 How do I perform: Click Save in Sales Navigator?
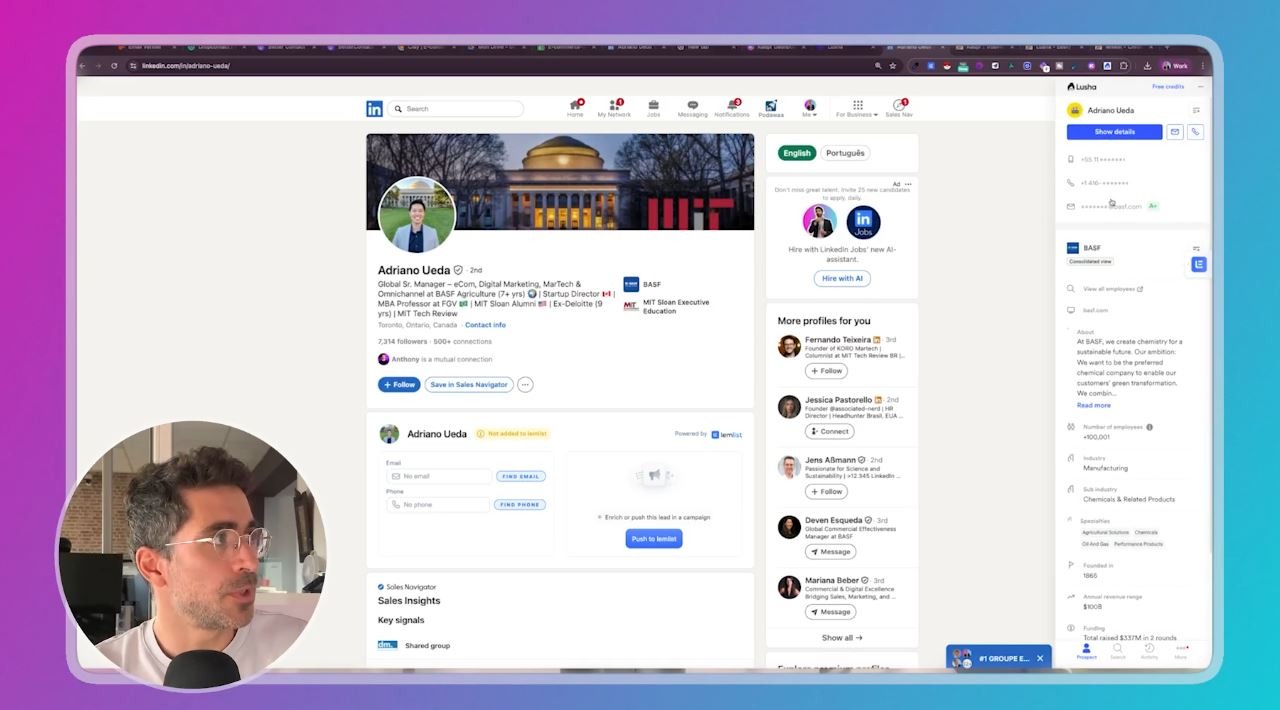point(469,384)
